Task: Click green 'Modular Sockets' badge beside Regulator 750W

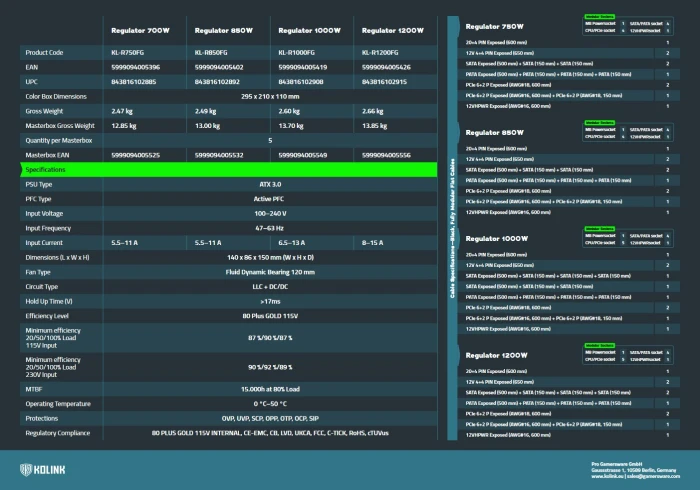Action: click(x=600, y=17)
